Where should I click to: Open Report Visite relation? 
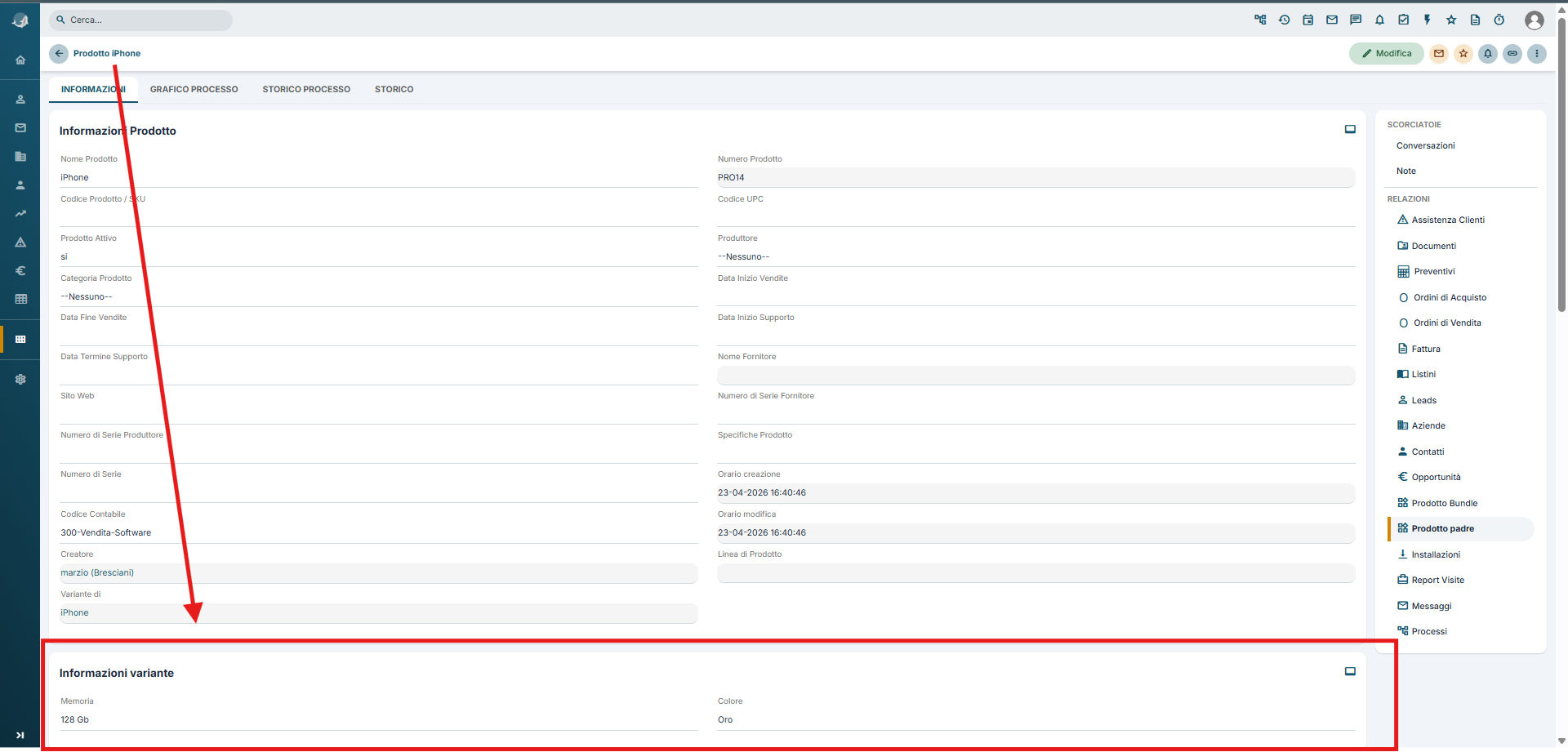pyautogui.click(x=1431, y=580)
